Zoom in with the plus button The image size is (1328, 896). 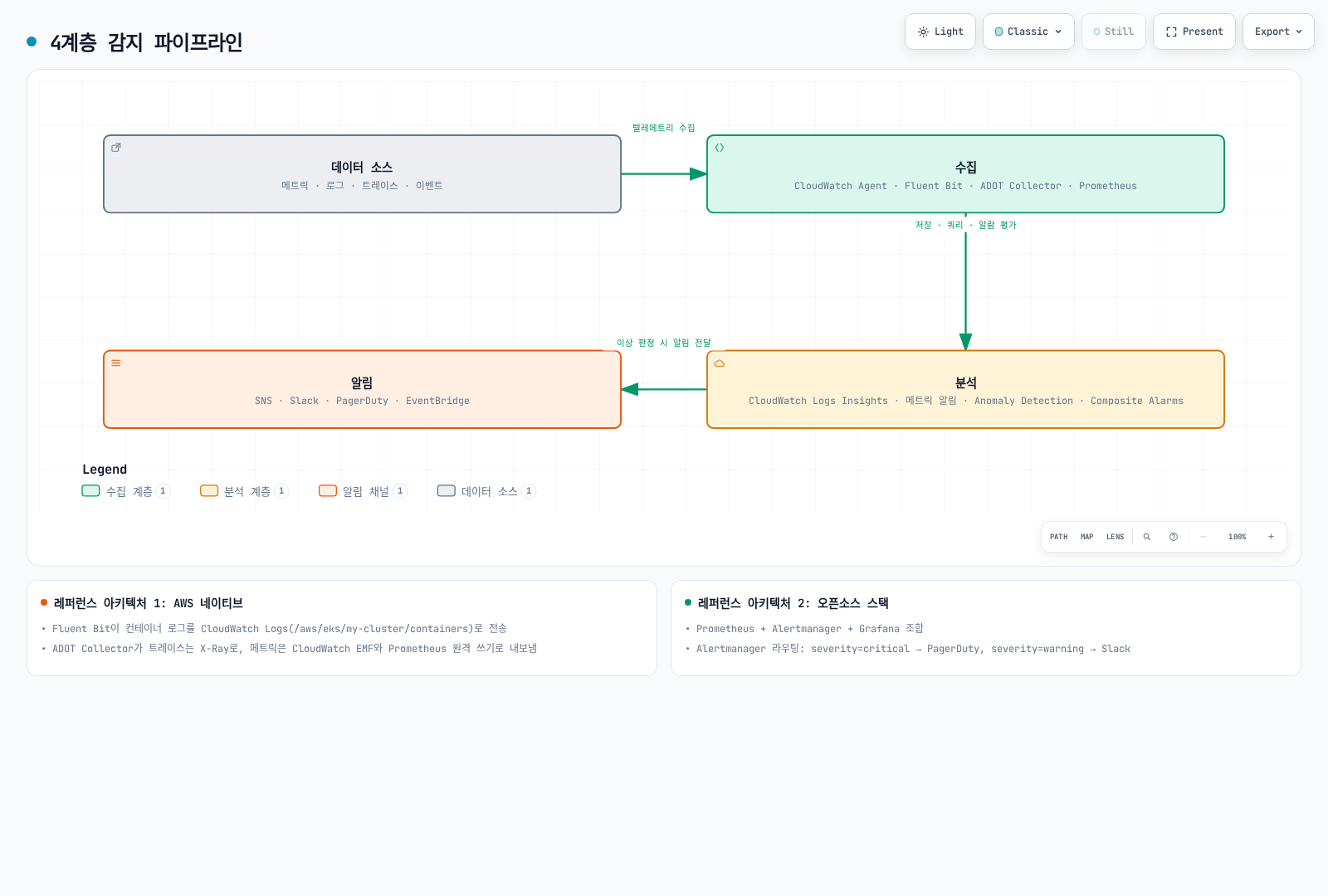1271,537
